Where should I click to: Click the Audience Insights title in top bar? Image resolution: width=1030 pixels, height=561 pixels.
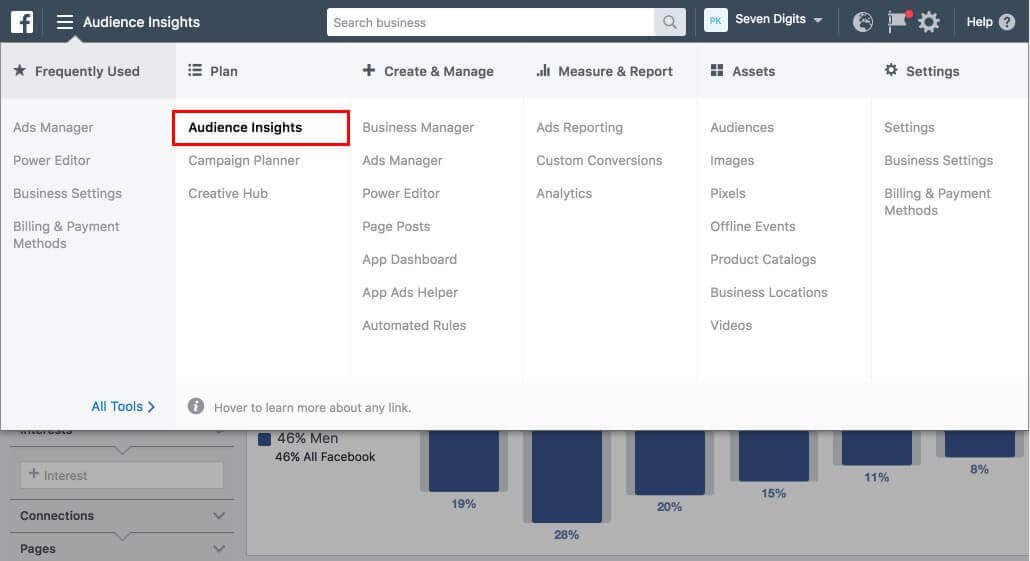coord(141,22)
